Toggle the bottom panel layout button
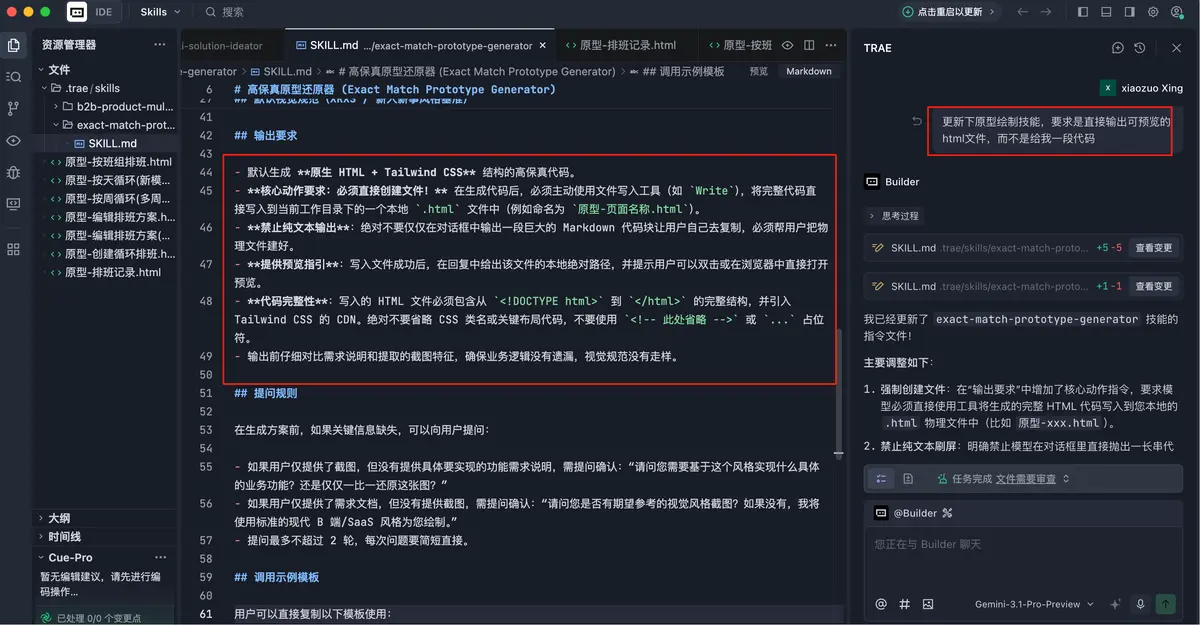Viewport: 1200px width, 625px height. 1106,12
